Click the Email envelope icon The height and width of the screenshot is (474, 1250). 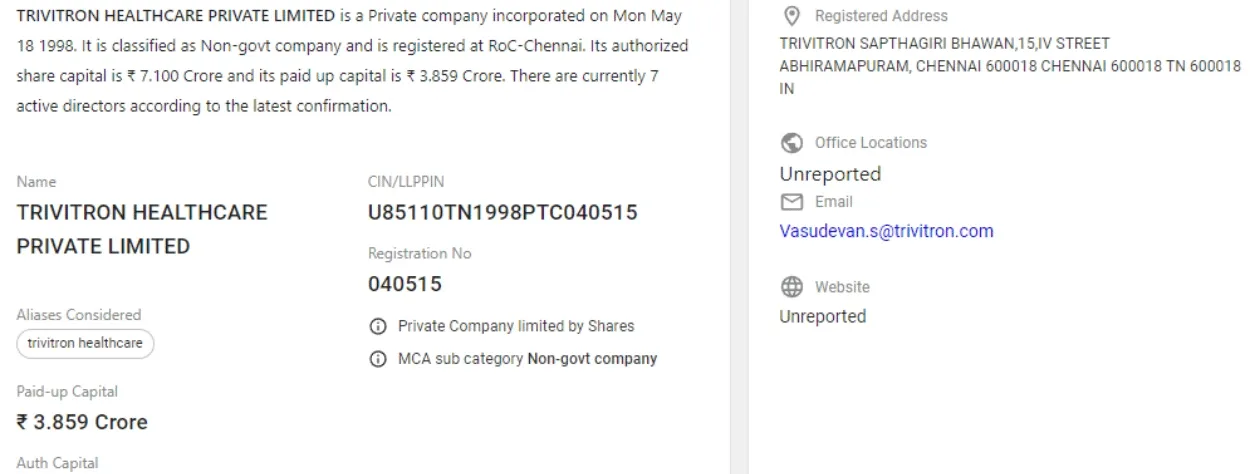click(x=792, y=202)
